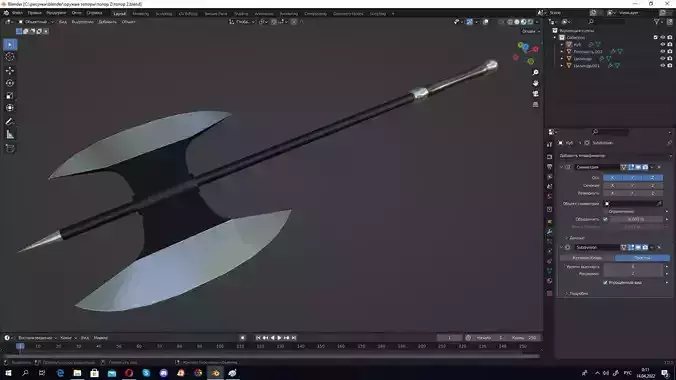Select the Annotate pencil tool

pos(10,122)
